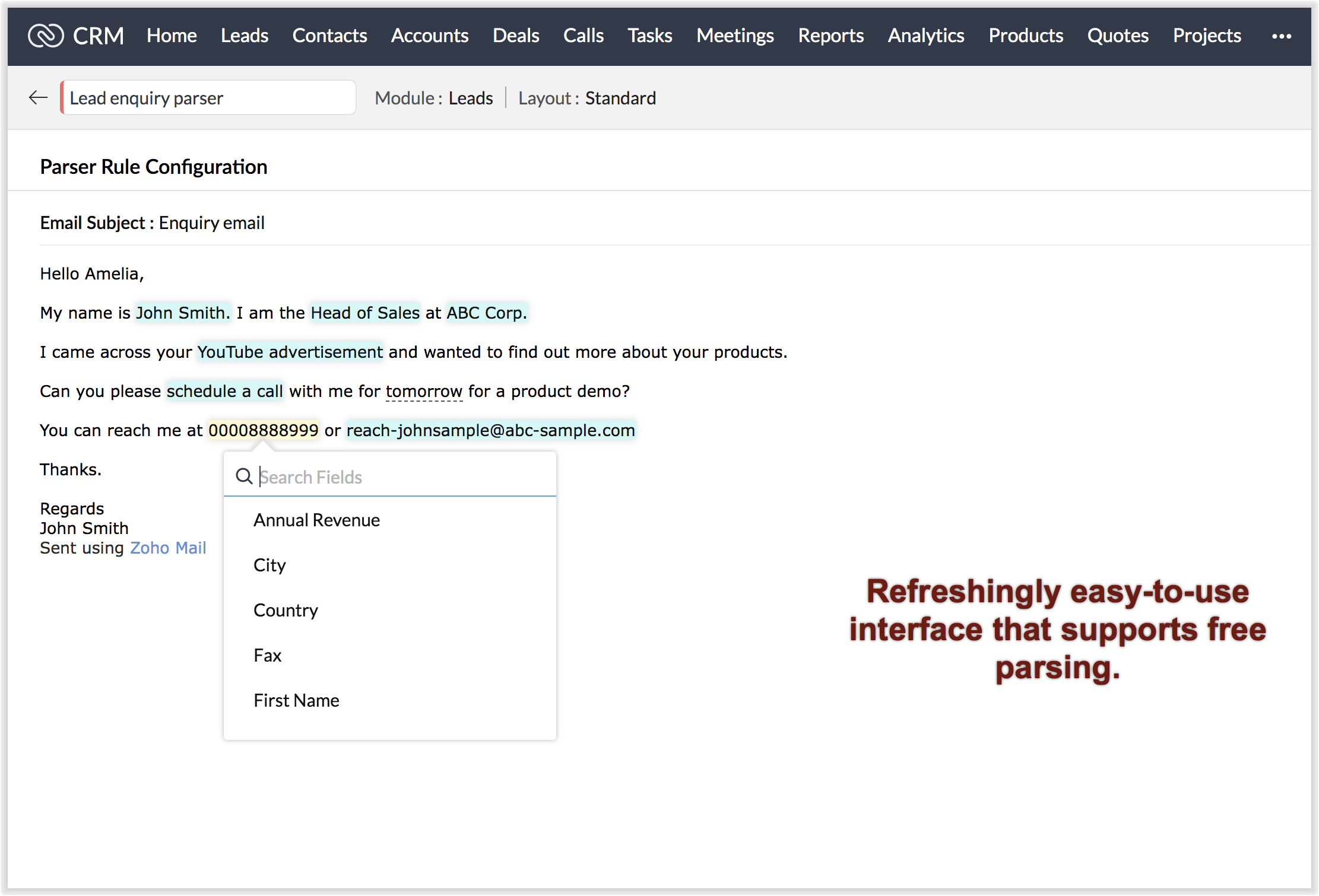
Task: Click the back arrow icon
Action: 38,97
